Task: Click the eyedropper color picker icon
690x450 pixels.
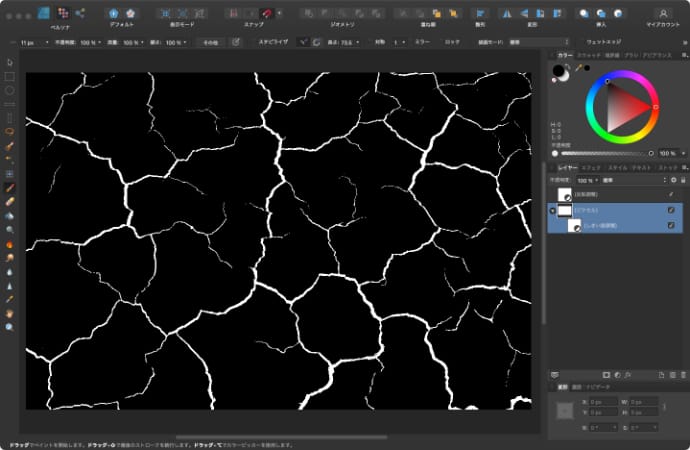Action: click(x=577, y=68)
